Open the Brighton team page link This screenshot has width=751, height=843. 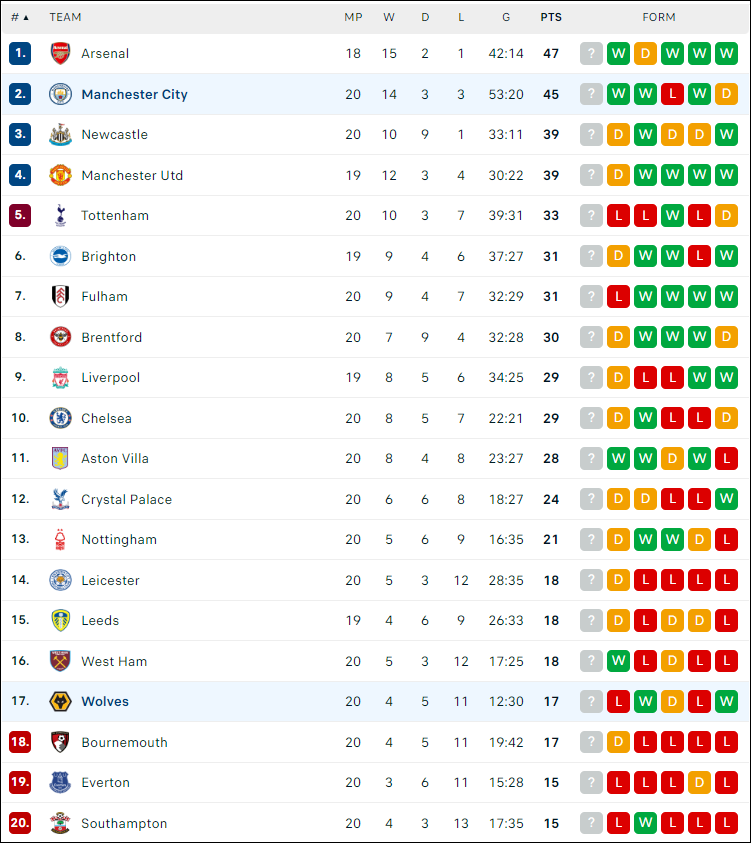tap(109, 256)
